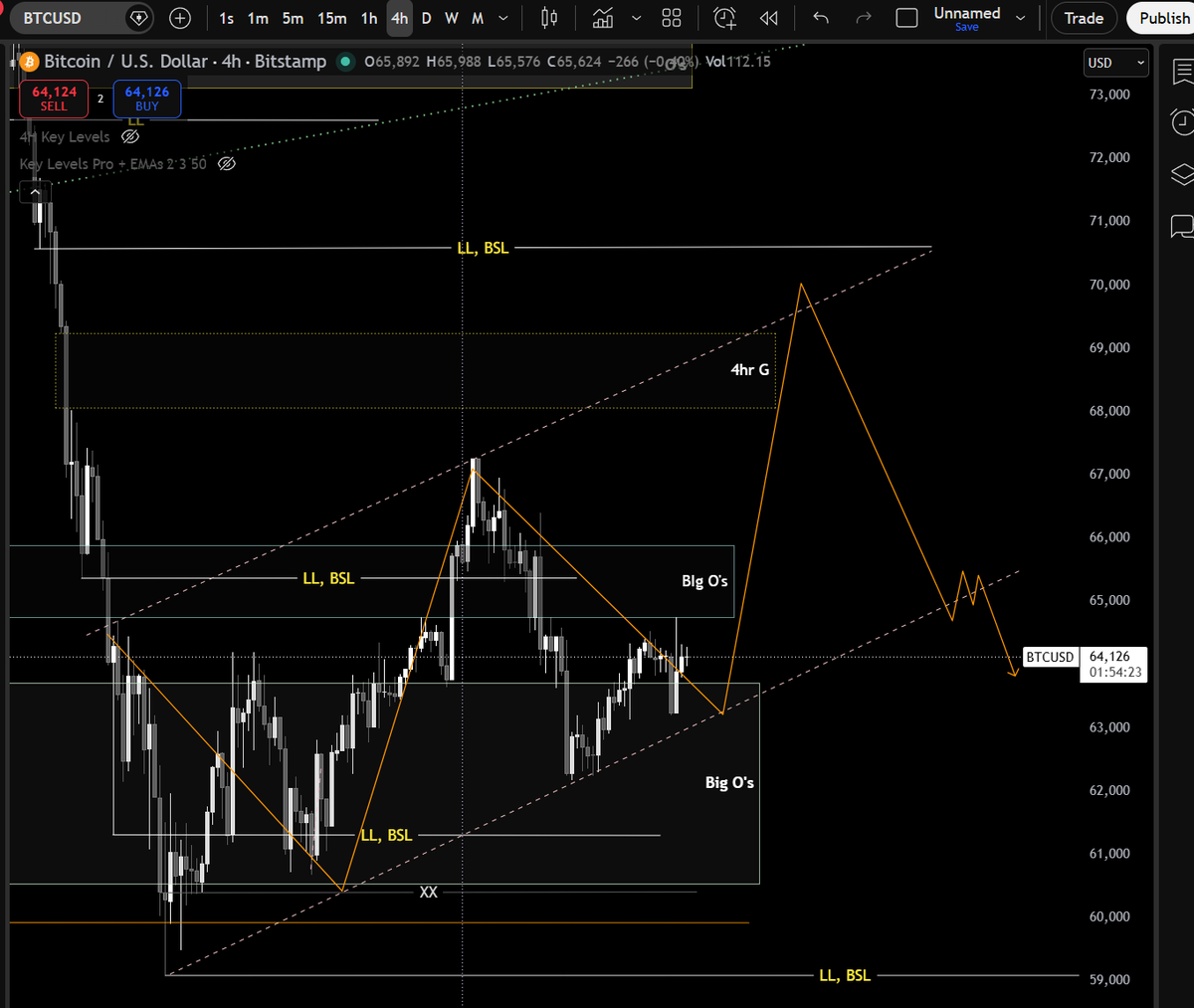Click the quantity 2 between Sell and Buy
The width and height of the screenshot is (1194, 1008).
click(100, 99)
